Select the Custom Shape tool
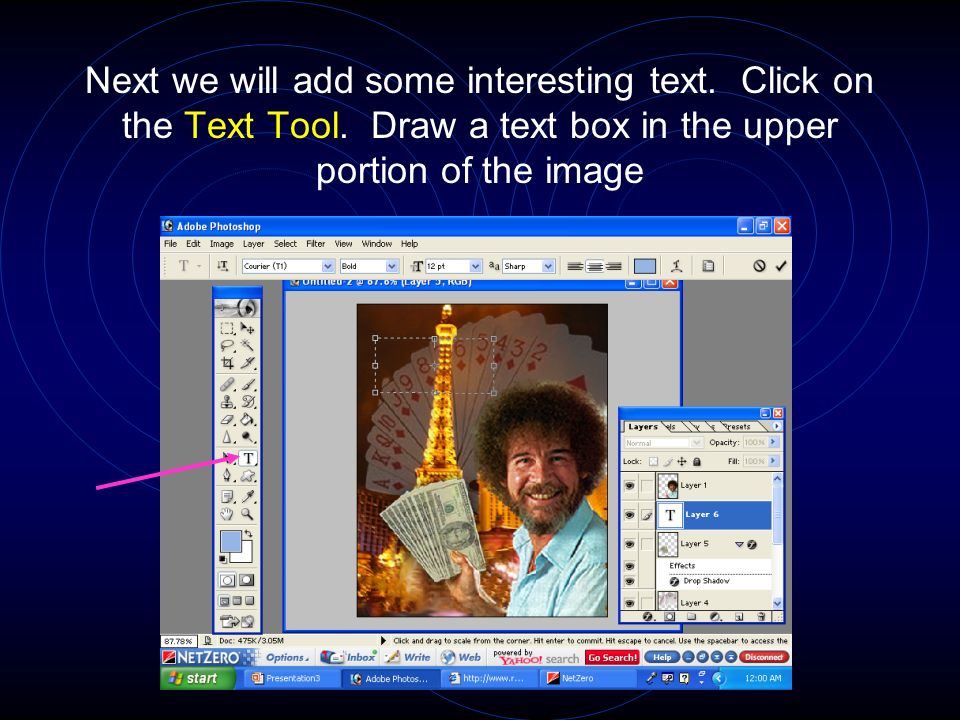Image resolution: width=960 pixels, height=720 pixels. 247,476
